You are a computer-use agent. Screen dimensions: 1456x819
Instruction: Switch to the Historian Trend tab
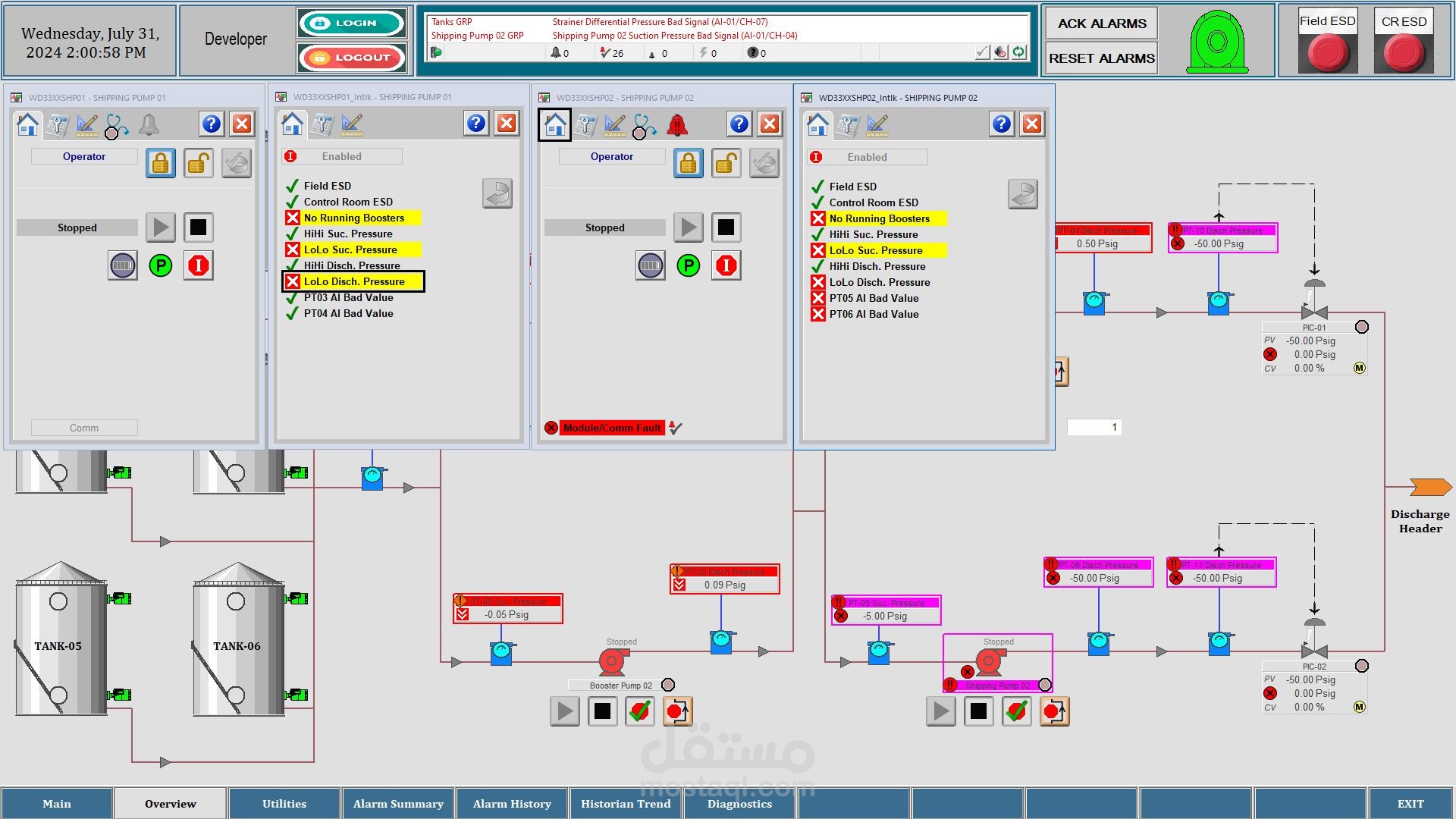click(626, 803)
